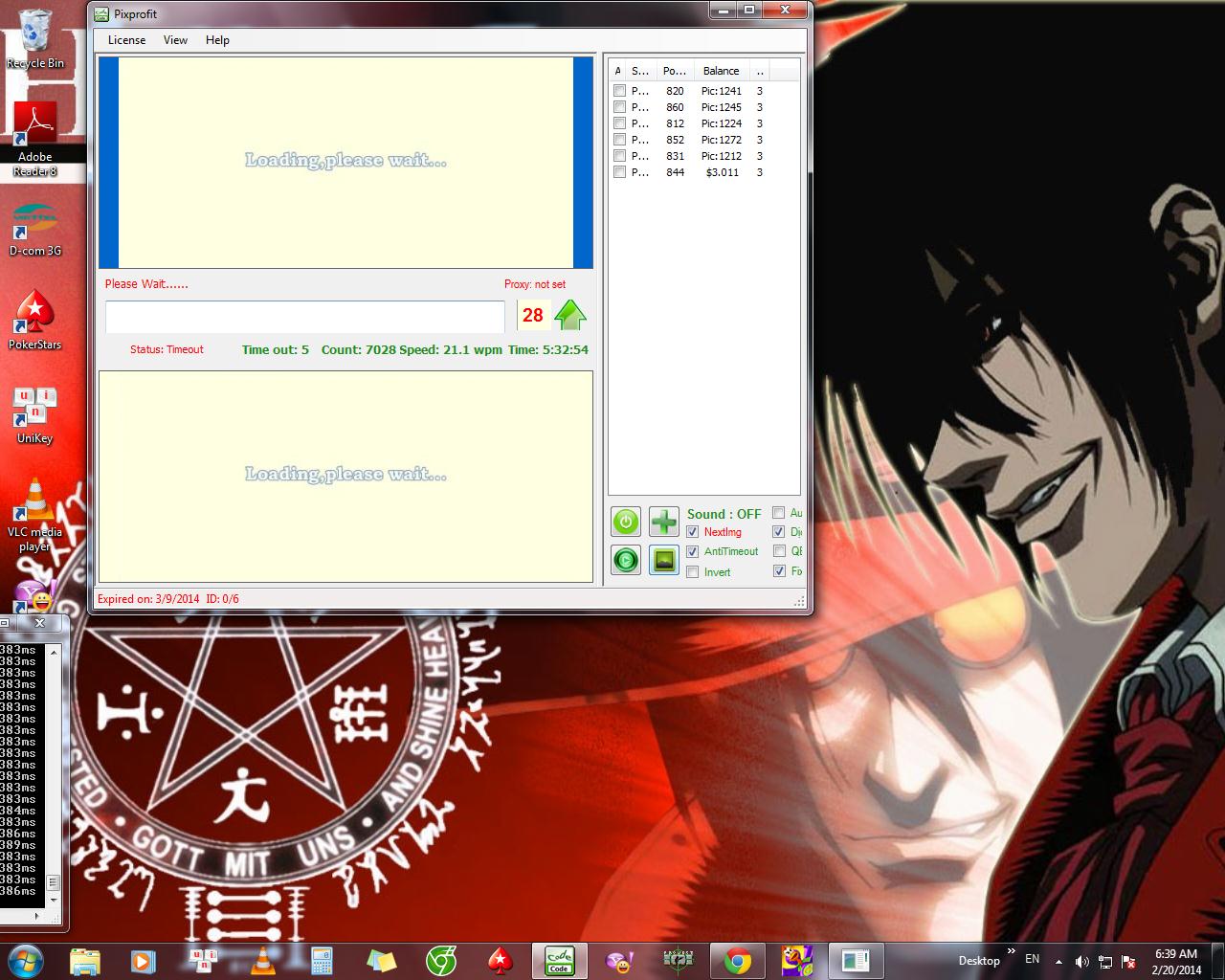Click the VLC cone on the taskbar
Image resolution: width=1225 pixels, height=980 pixels.
click(x=262, y=960)
